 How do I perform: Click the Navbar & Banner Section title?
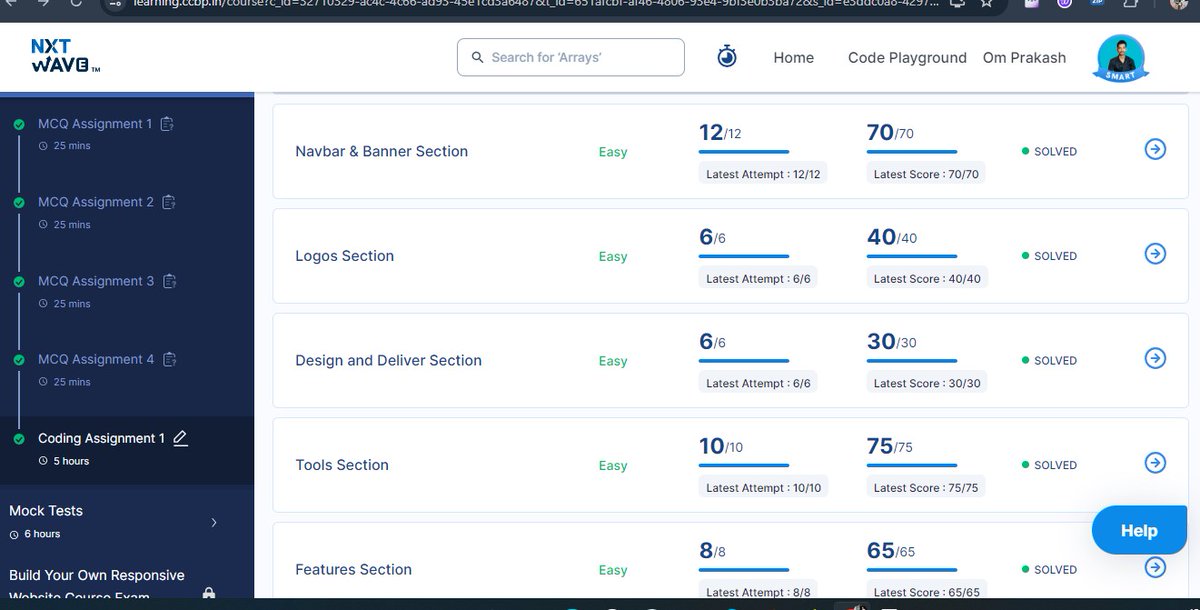pyautogui.click(x=381, y=151)
